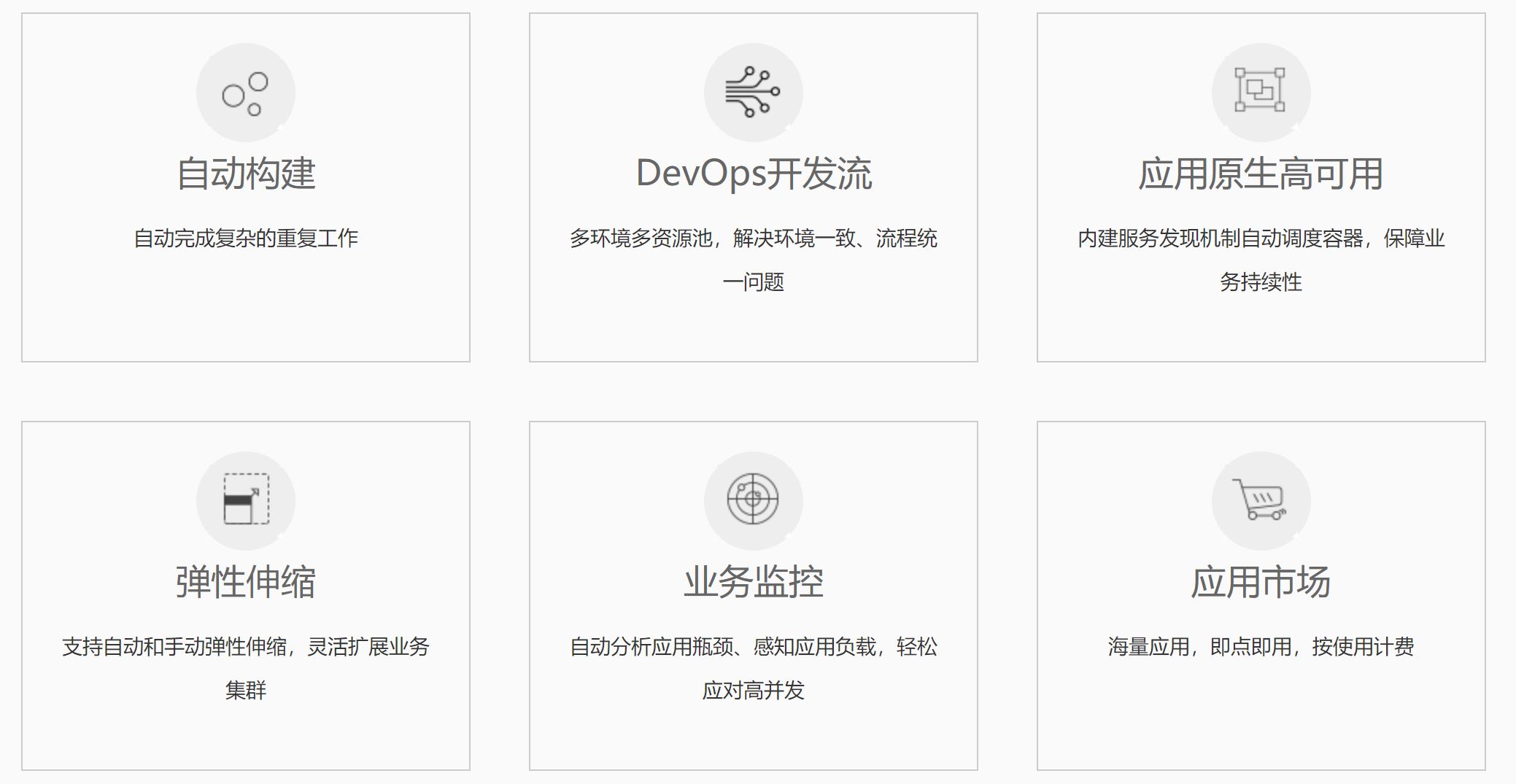Open the DevOps开发流 heading
The height and width of the screenshot is (784, 1516).
click(753, 174)
